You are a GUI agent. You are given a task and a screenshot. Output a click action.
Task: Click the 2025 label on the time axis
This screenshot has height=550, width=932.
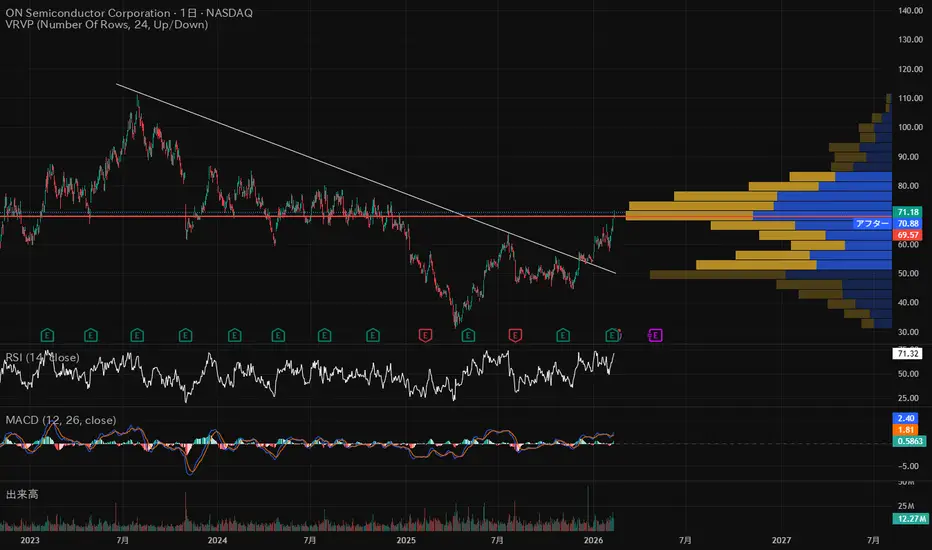coord(406,540)
